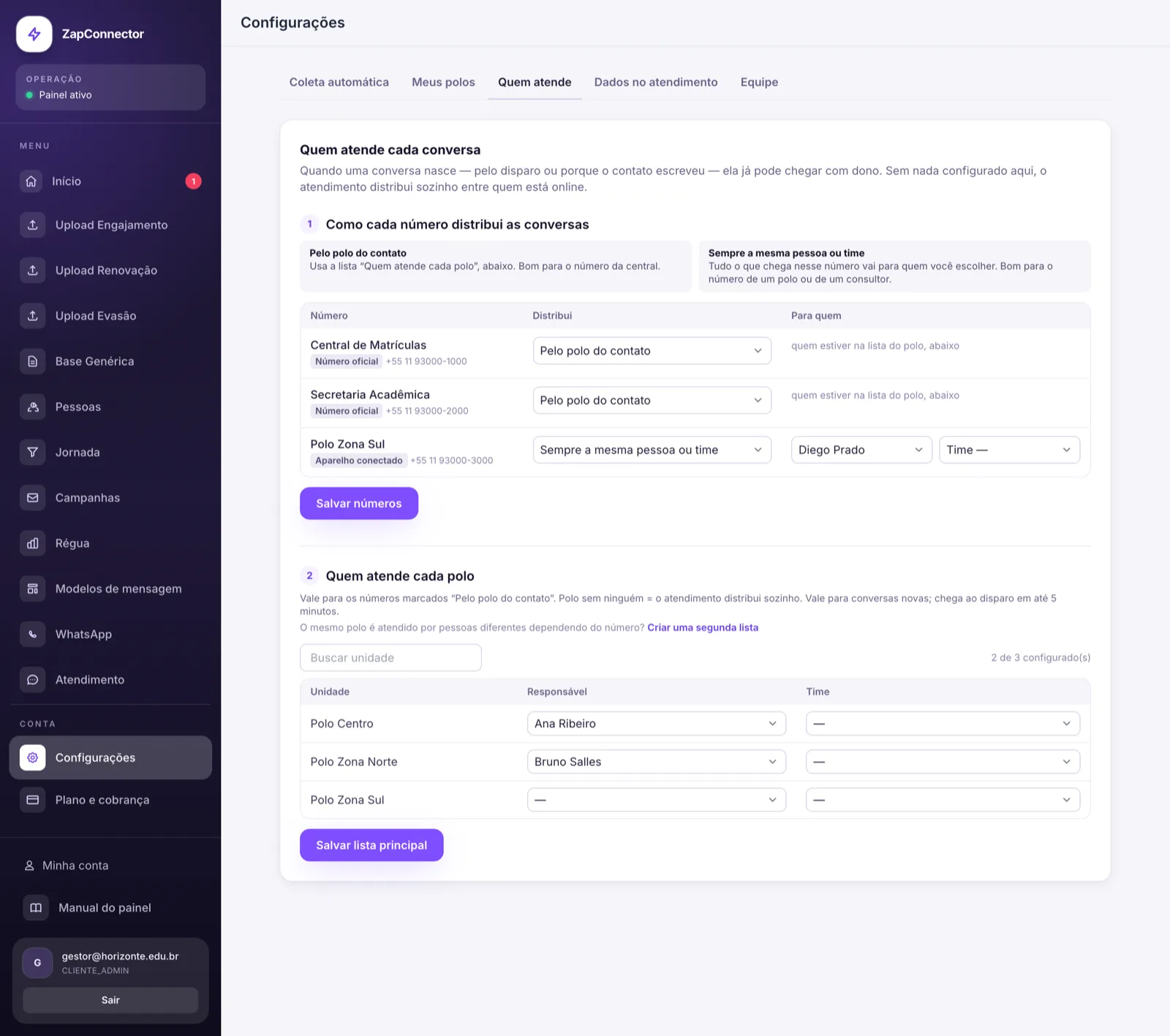The width and height of the screenshot is (1170, 1036).
Task: Switch to the Coleta automática tab
Action: 339,82
